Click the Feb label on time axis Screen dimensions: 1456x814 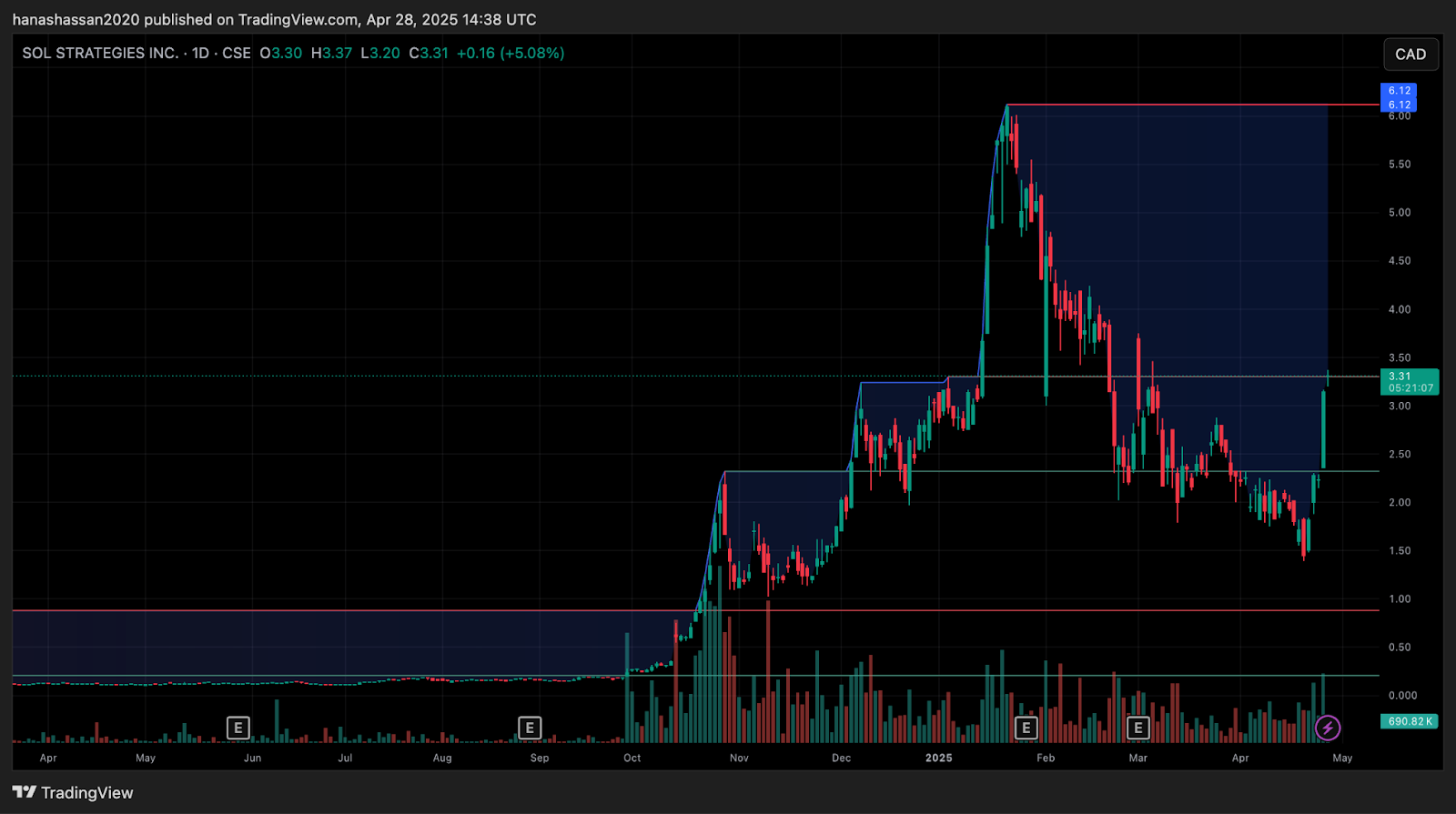point(1046,759)
